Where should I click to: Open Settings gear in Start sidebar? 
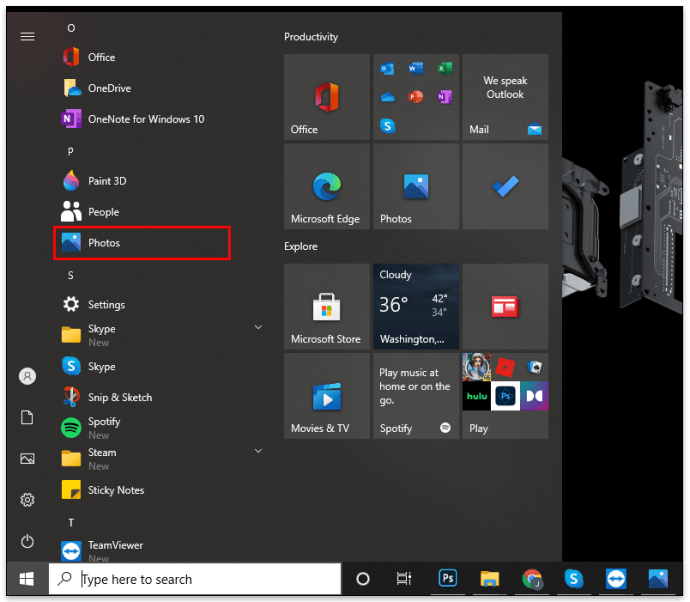point(27,500)
